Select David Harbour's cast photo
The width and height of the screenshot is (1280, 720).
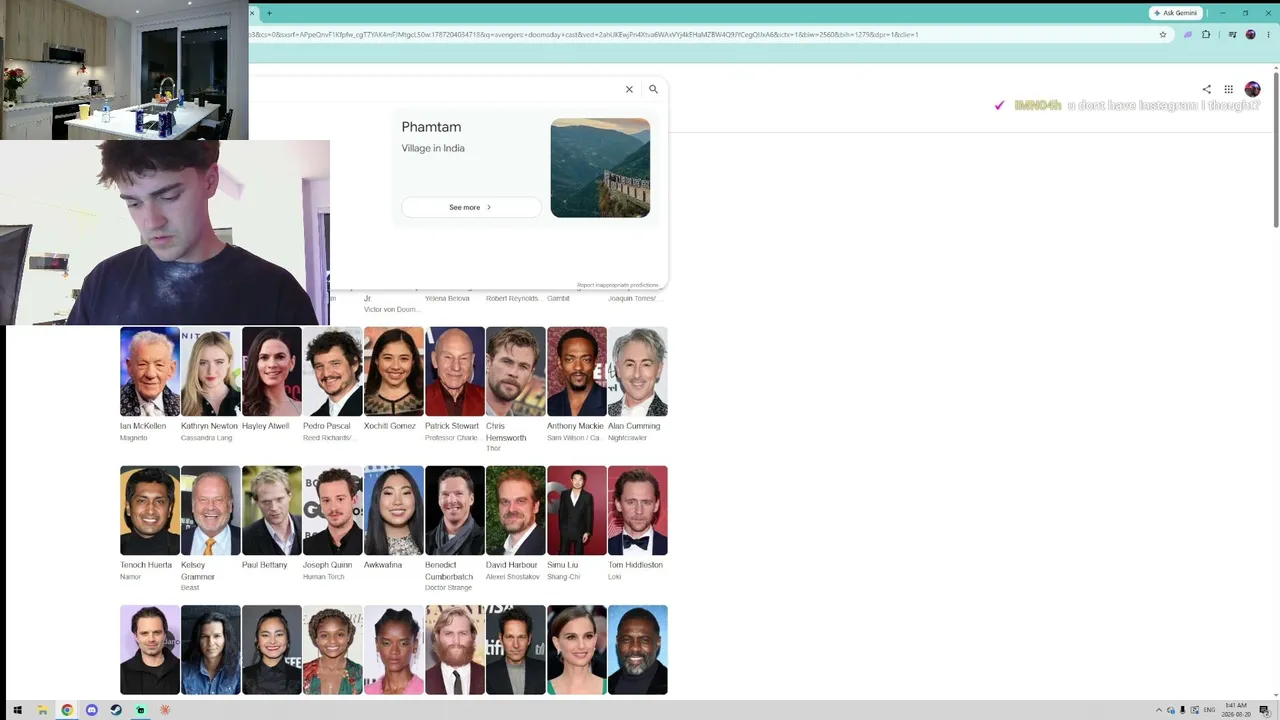pos(516,510)
